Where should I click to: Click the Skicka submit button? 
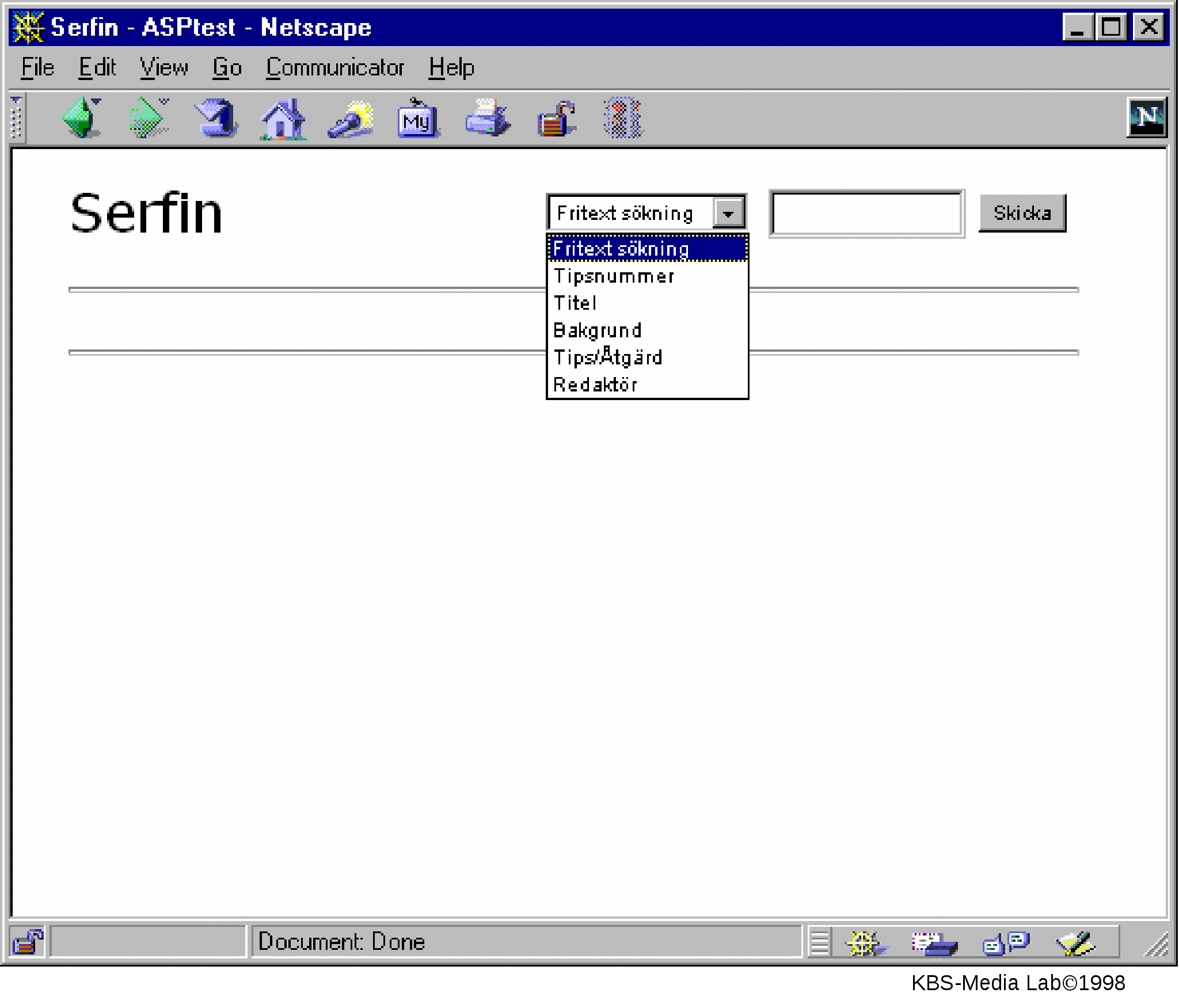pyautogui.click(x=1022, y=213)
